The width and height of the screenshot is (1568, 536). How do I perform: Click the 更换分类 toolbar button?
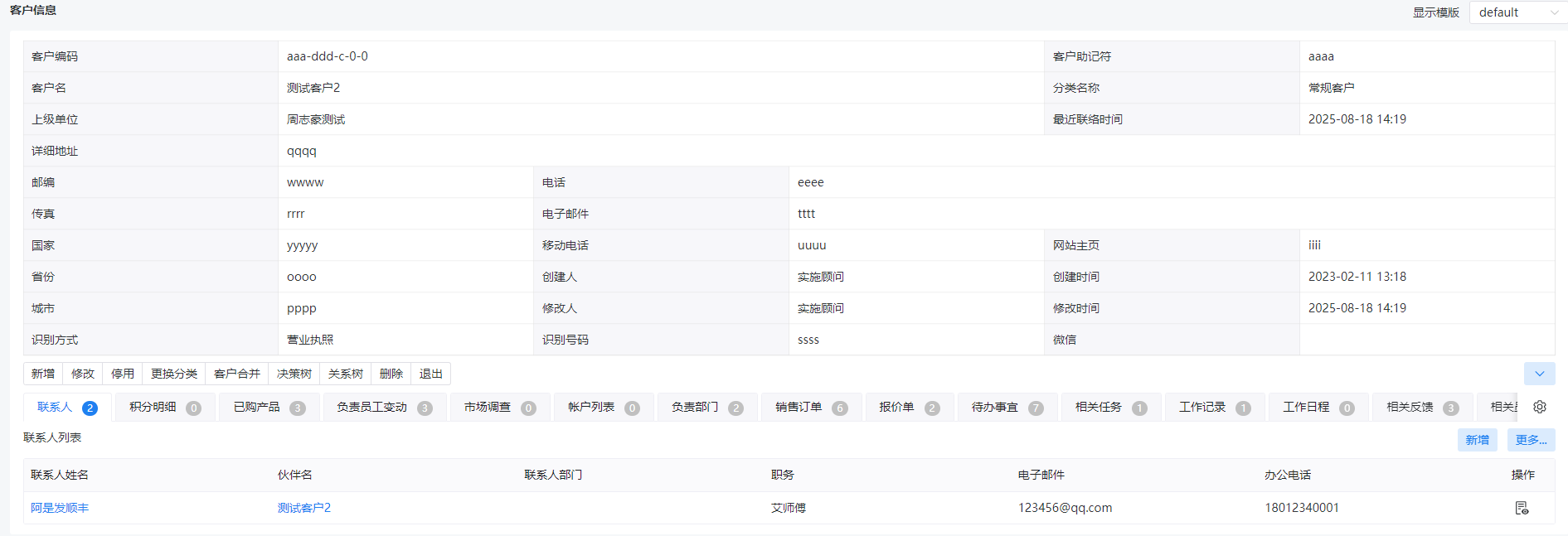tap(174, 374)
